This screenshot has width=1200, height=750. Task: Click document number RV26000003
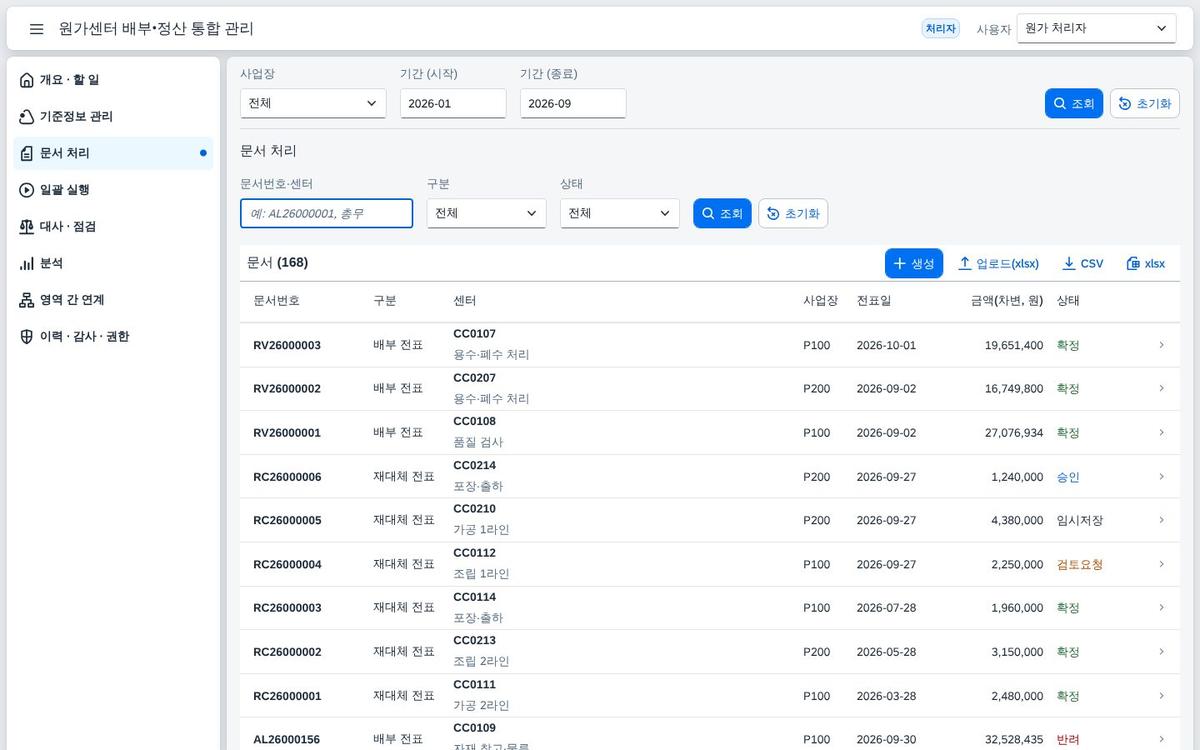click(x=287, y=345)
